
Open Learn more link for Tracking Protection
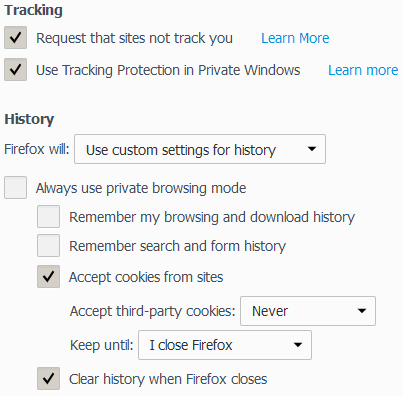click(x=363, y=70)
